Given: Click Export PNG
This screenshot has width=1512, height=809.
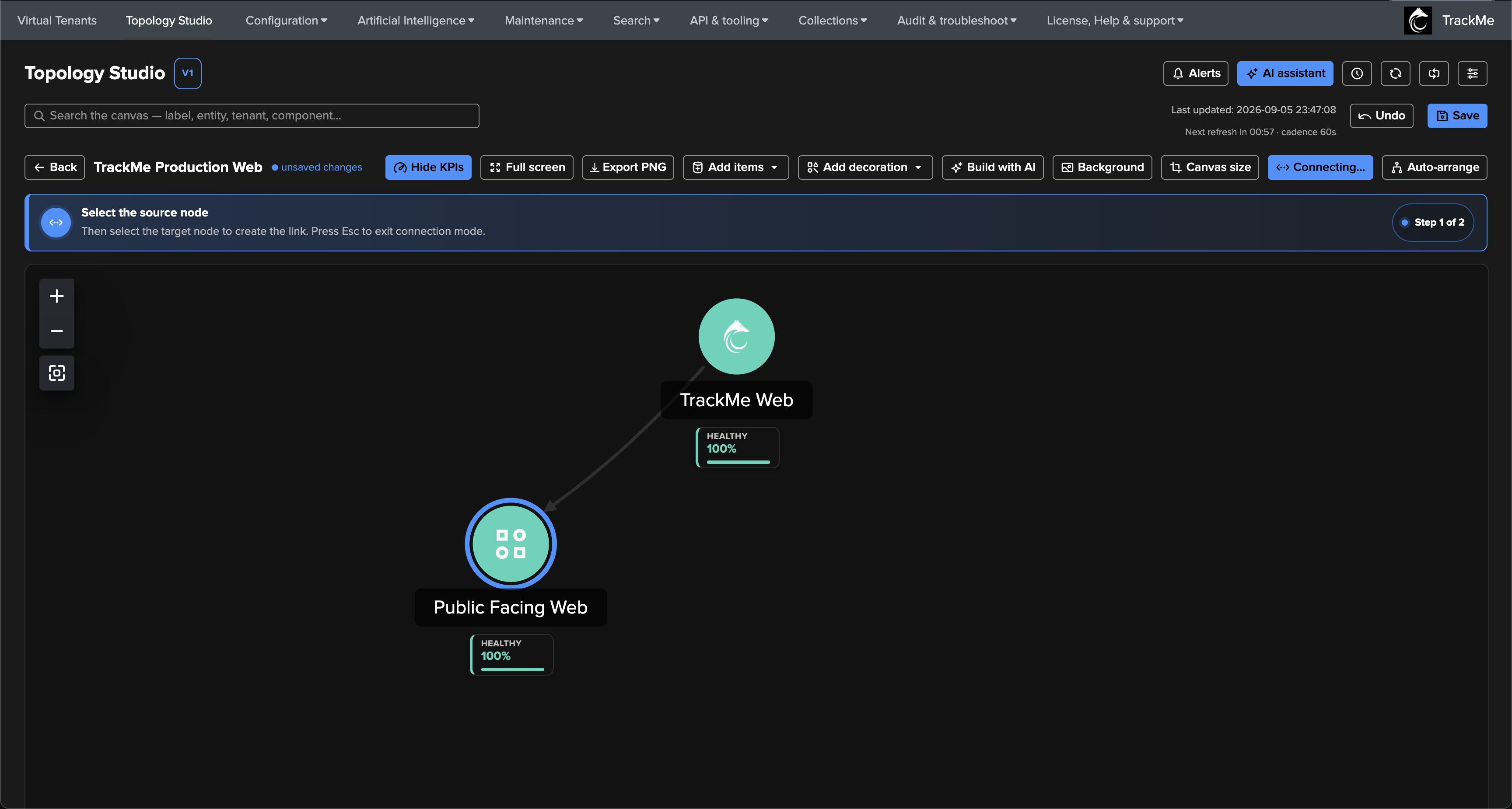Looking at the screenshot, I should coord(627,167).
